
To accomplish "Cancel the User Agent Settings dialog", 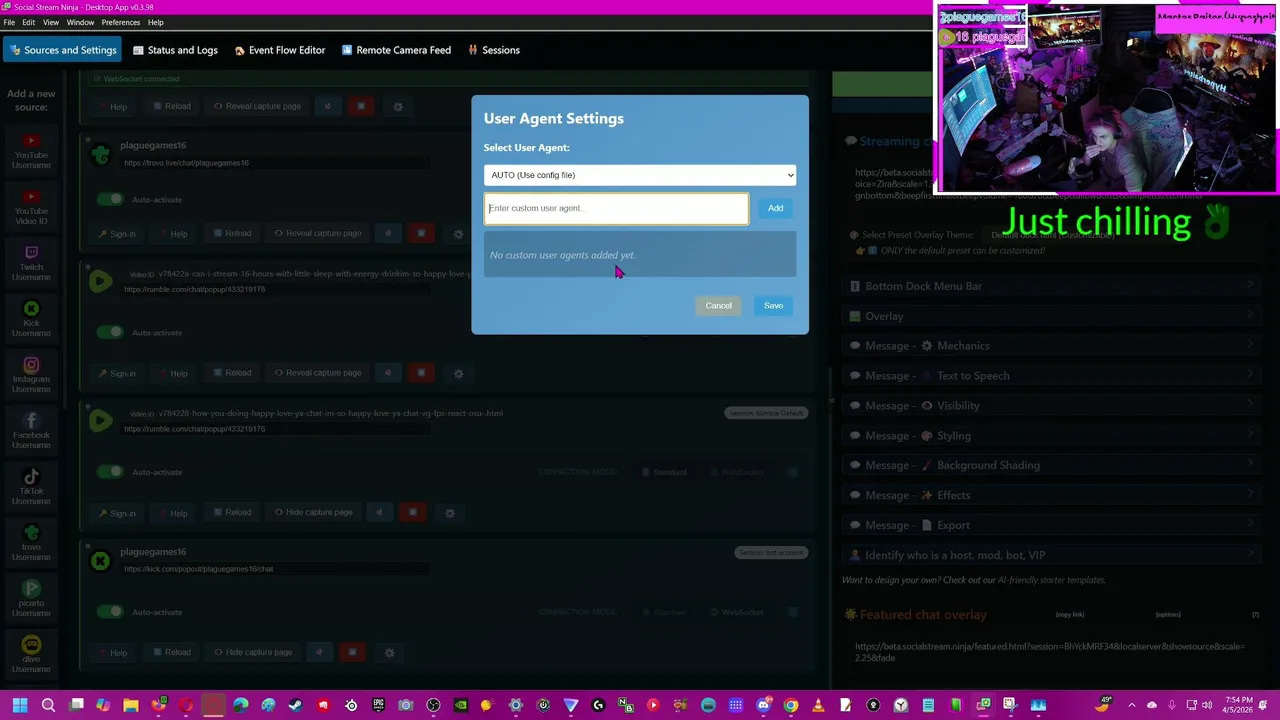I will [718, 306].
